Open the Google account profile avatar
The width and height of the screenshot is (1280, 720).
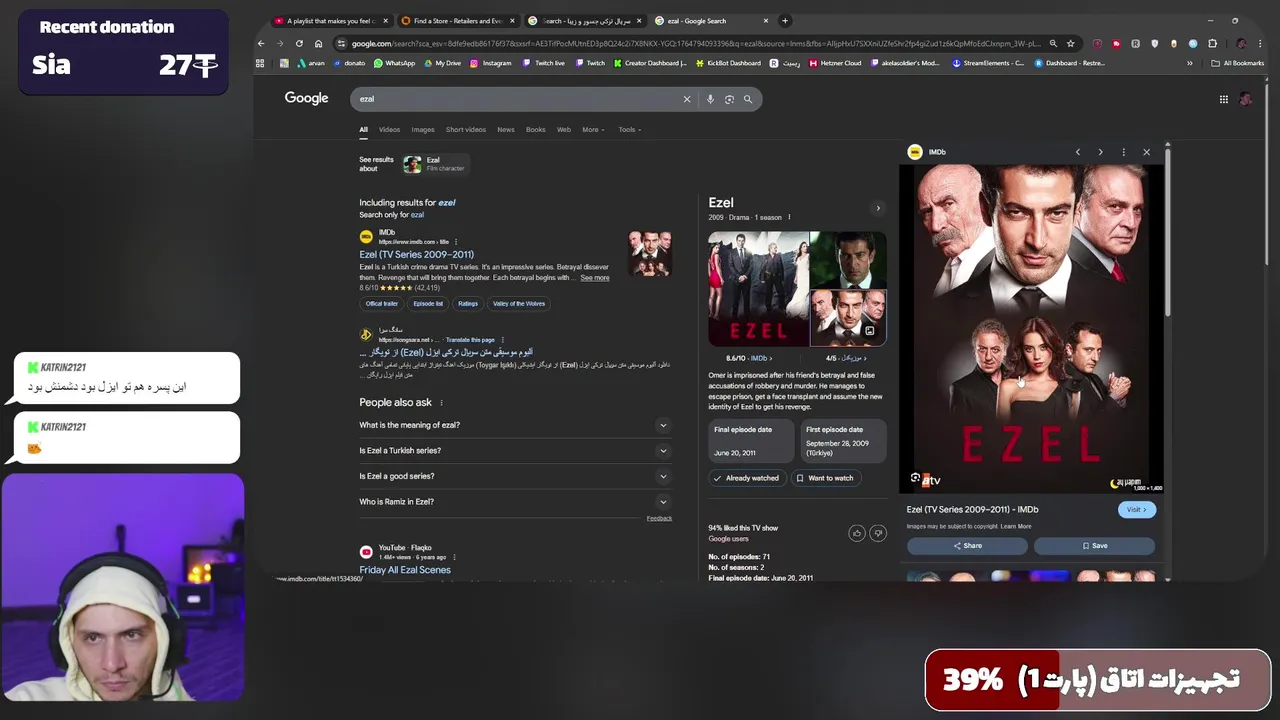[1245, 99]
